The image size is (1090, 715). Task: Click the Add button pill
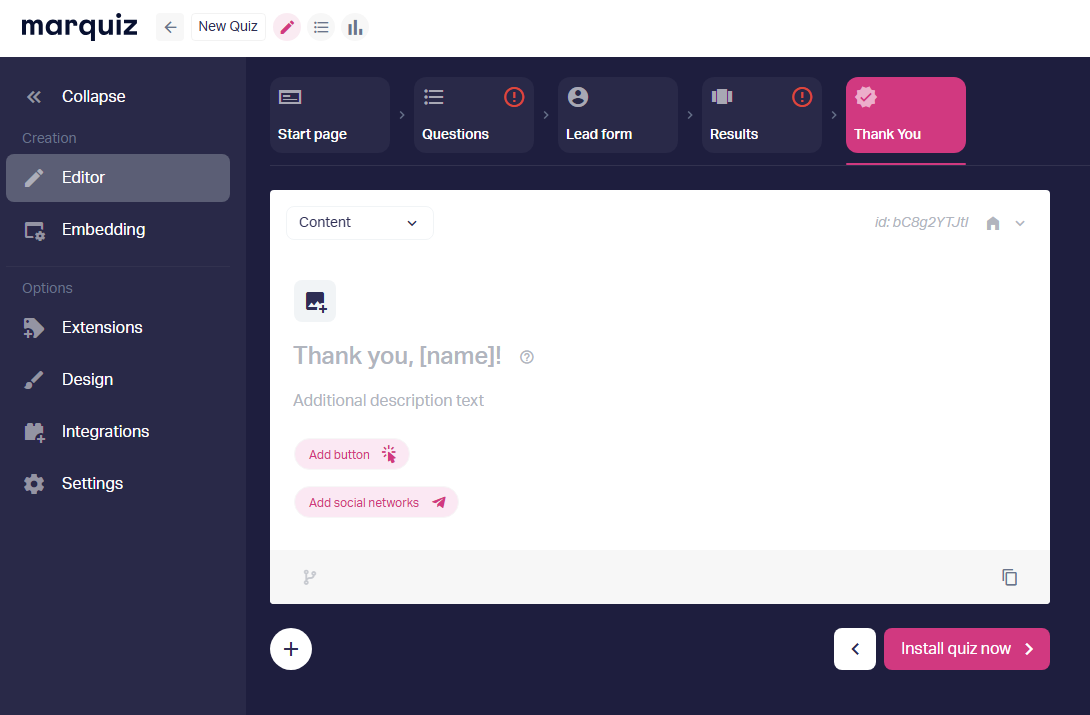point(352,454)
